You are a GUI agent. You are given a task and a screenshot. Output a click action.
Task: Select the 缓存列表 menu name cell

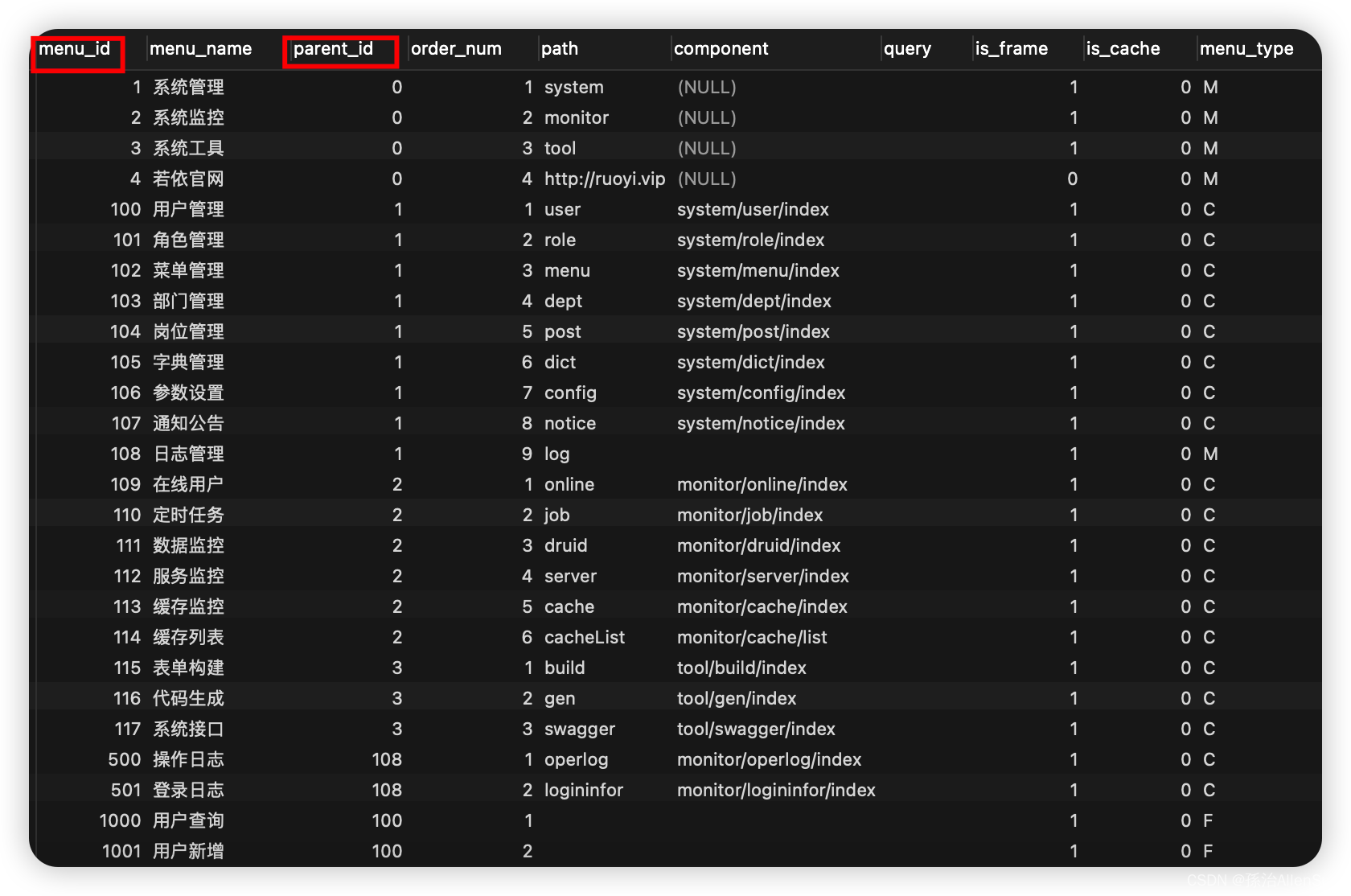(188, 637)
